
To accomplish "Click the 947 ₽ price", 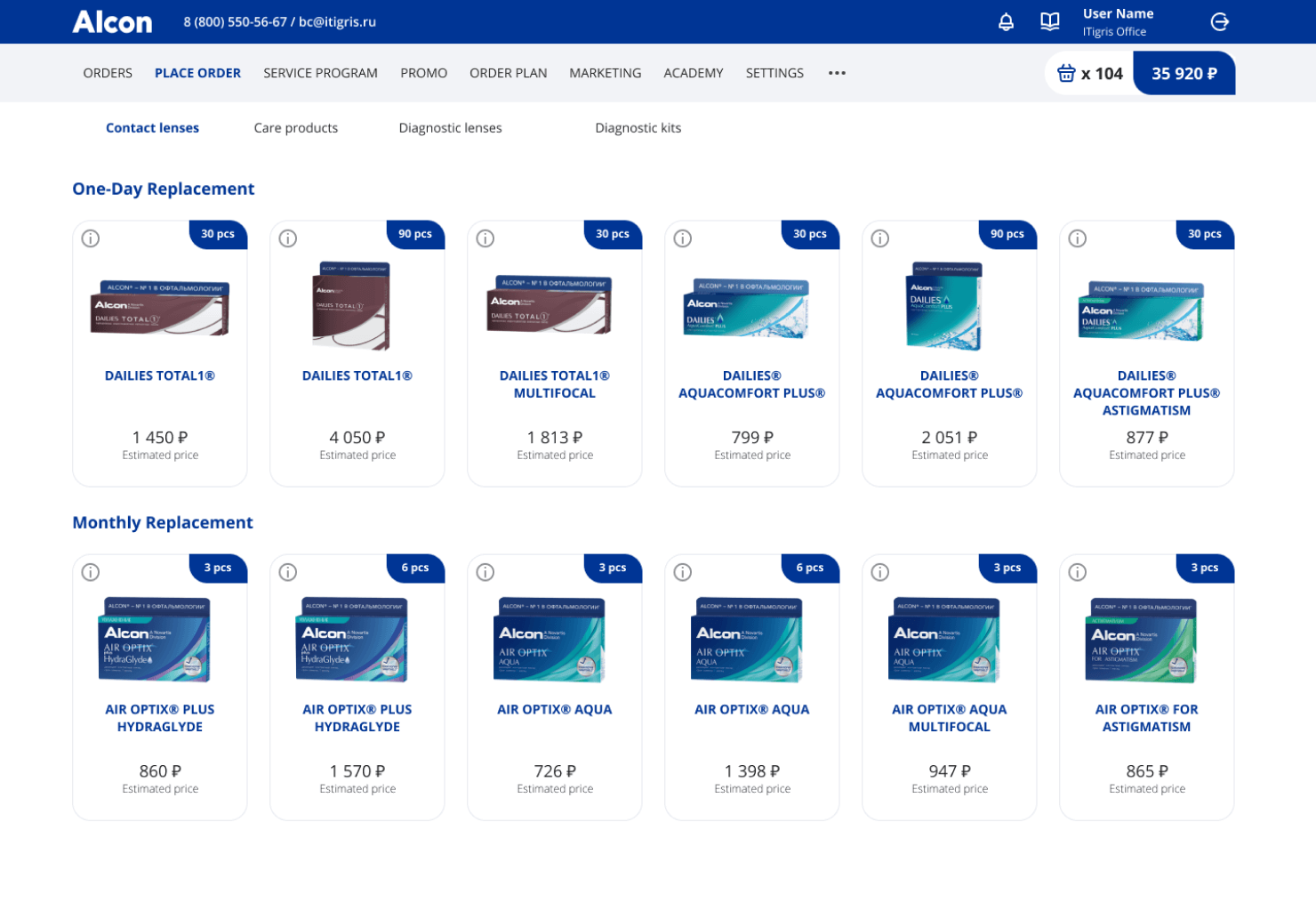I will point(950,771).
